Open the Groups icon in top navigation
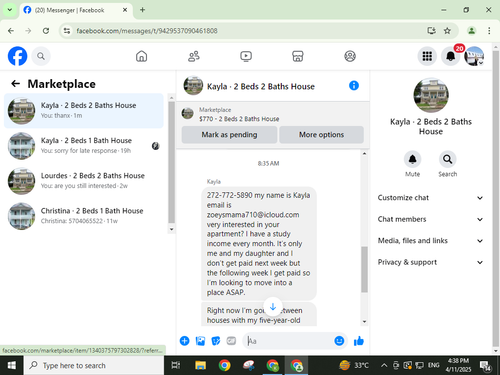The width and height of the screenshot is (500, 375). point(350,56)
